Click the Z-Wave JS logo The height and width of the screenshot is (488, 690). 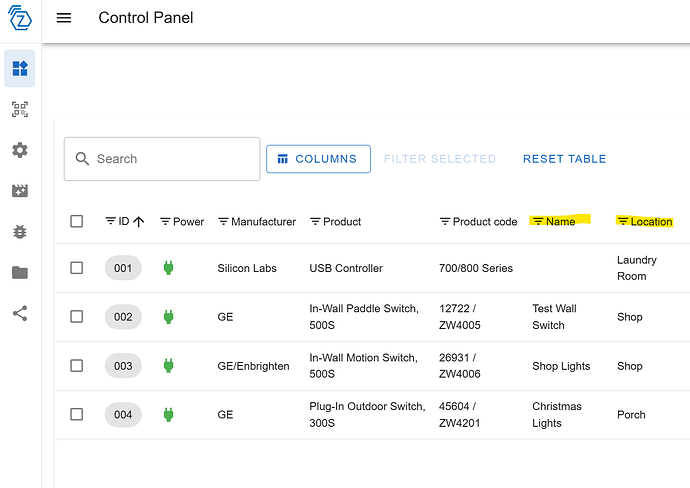[x=20, y=18]
